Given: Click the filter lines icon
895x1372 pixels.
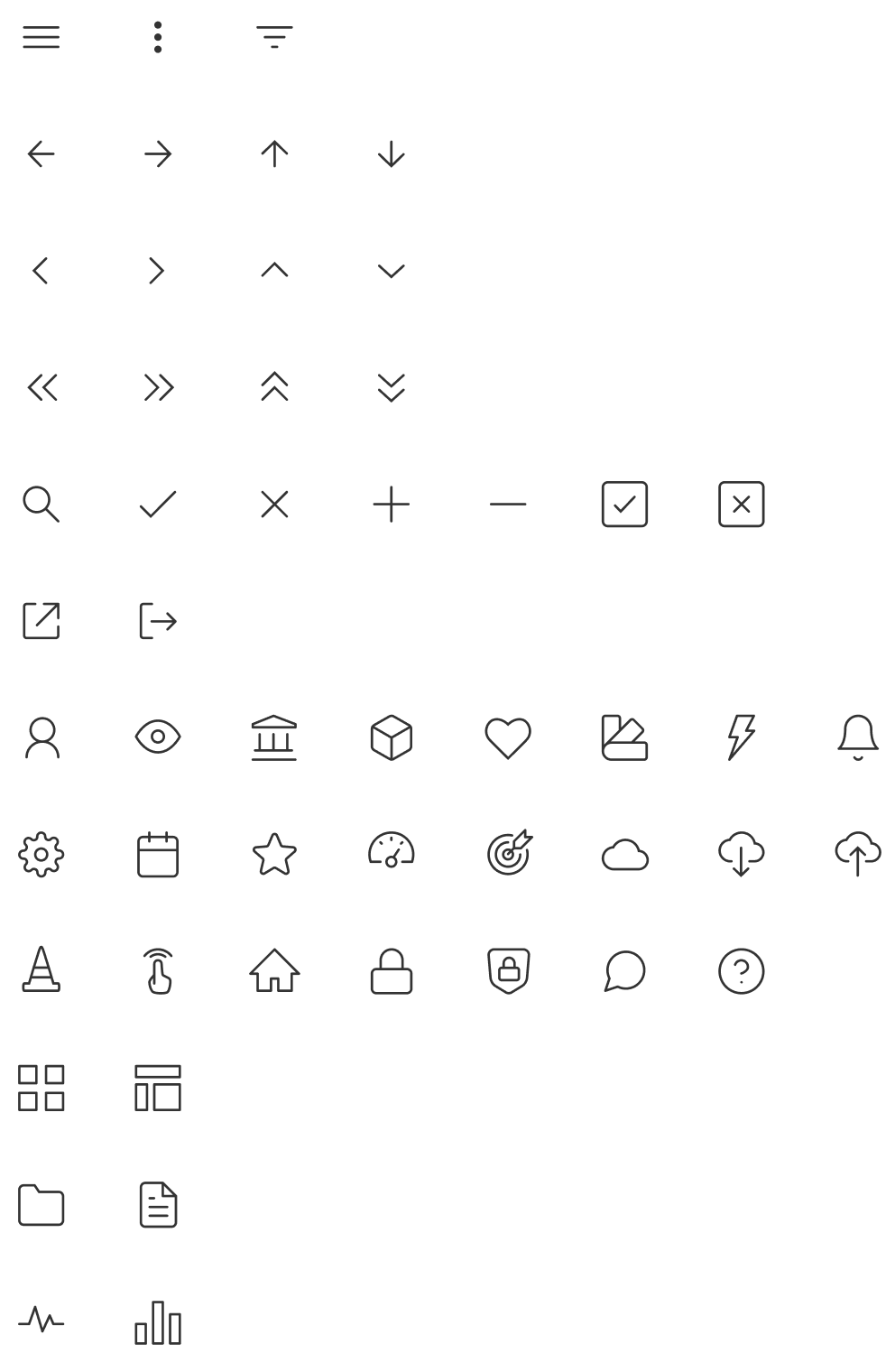Looking at the screenshot, I should pyautogui.click(x=274, y=37).
